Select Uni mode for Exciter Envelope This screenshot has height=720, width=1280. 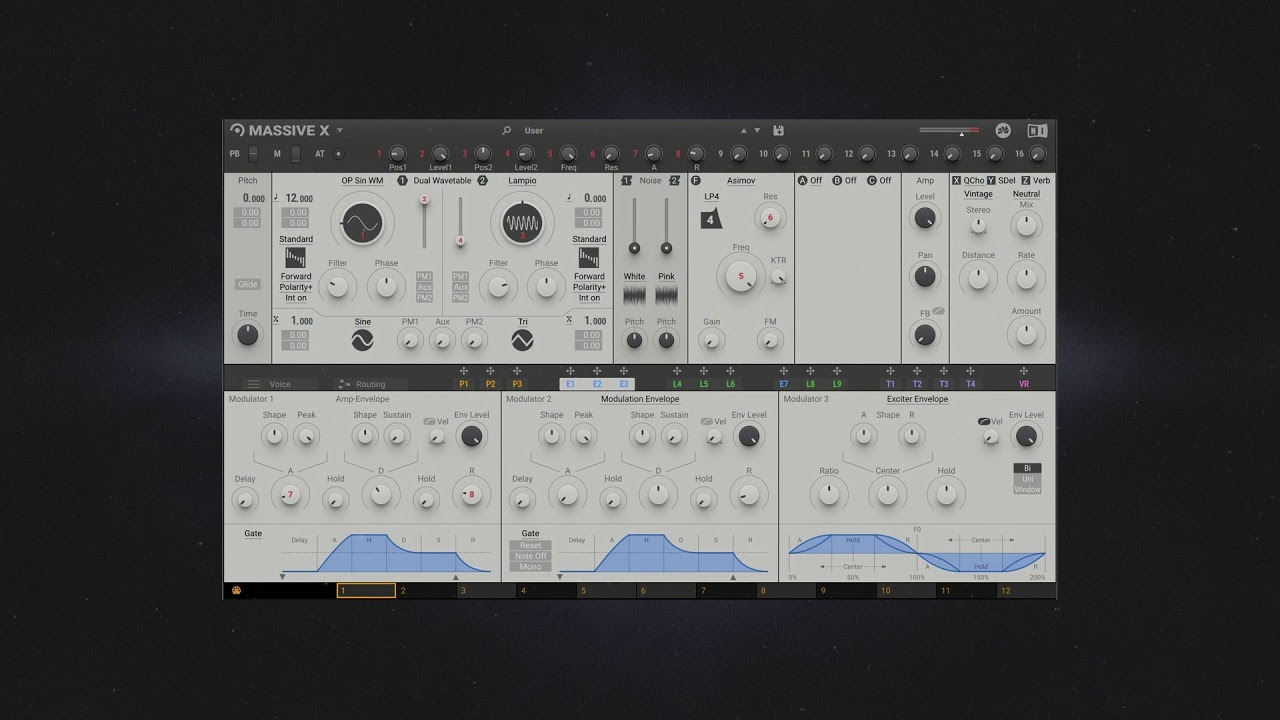pos(1027,479)
